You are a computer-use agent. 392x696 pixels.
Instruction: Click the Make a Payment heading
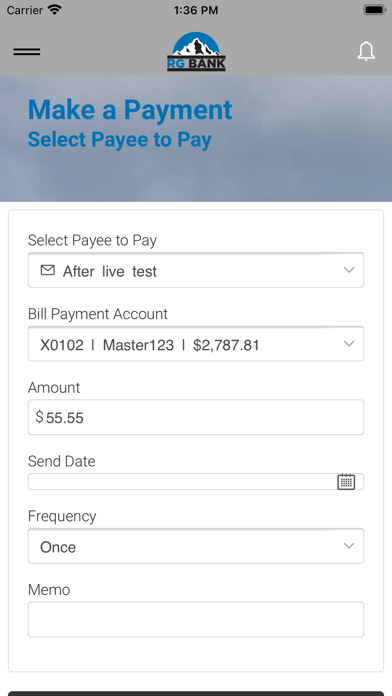[130, 110]
